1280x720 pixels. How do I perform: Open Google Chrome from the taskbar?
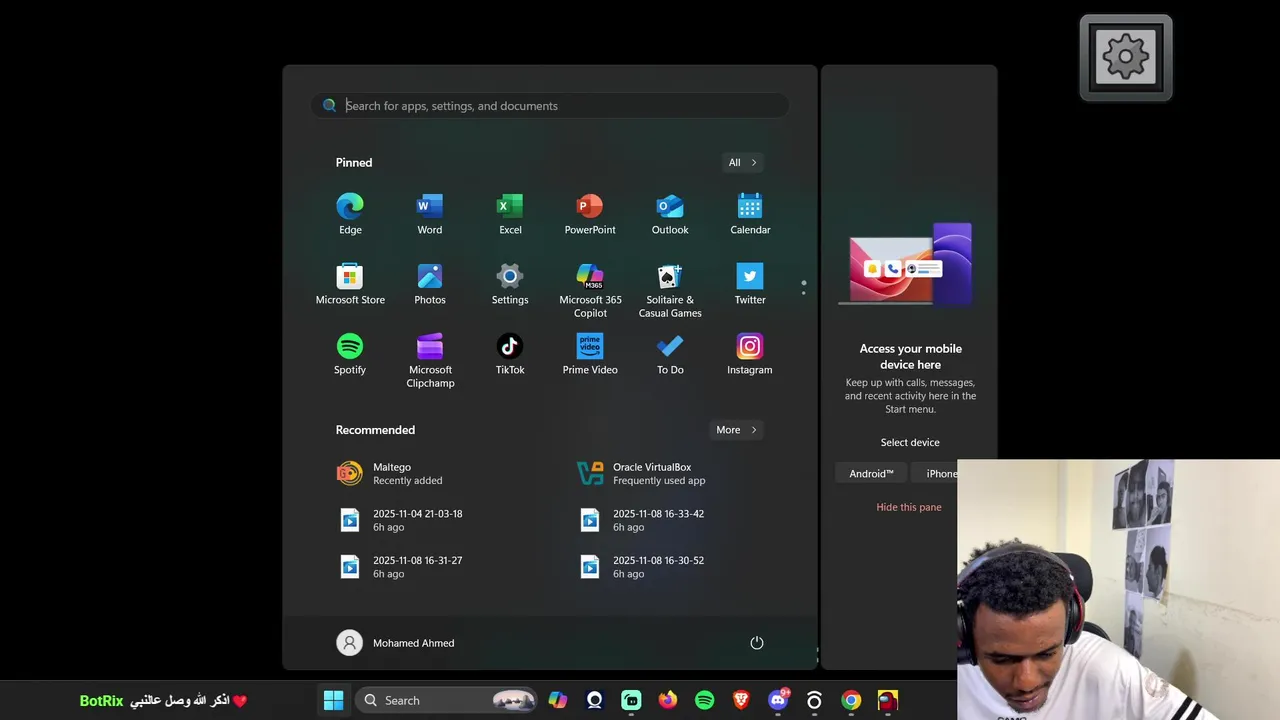tap(851, 700)
